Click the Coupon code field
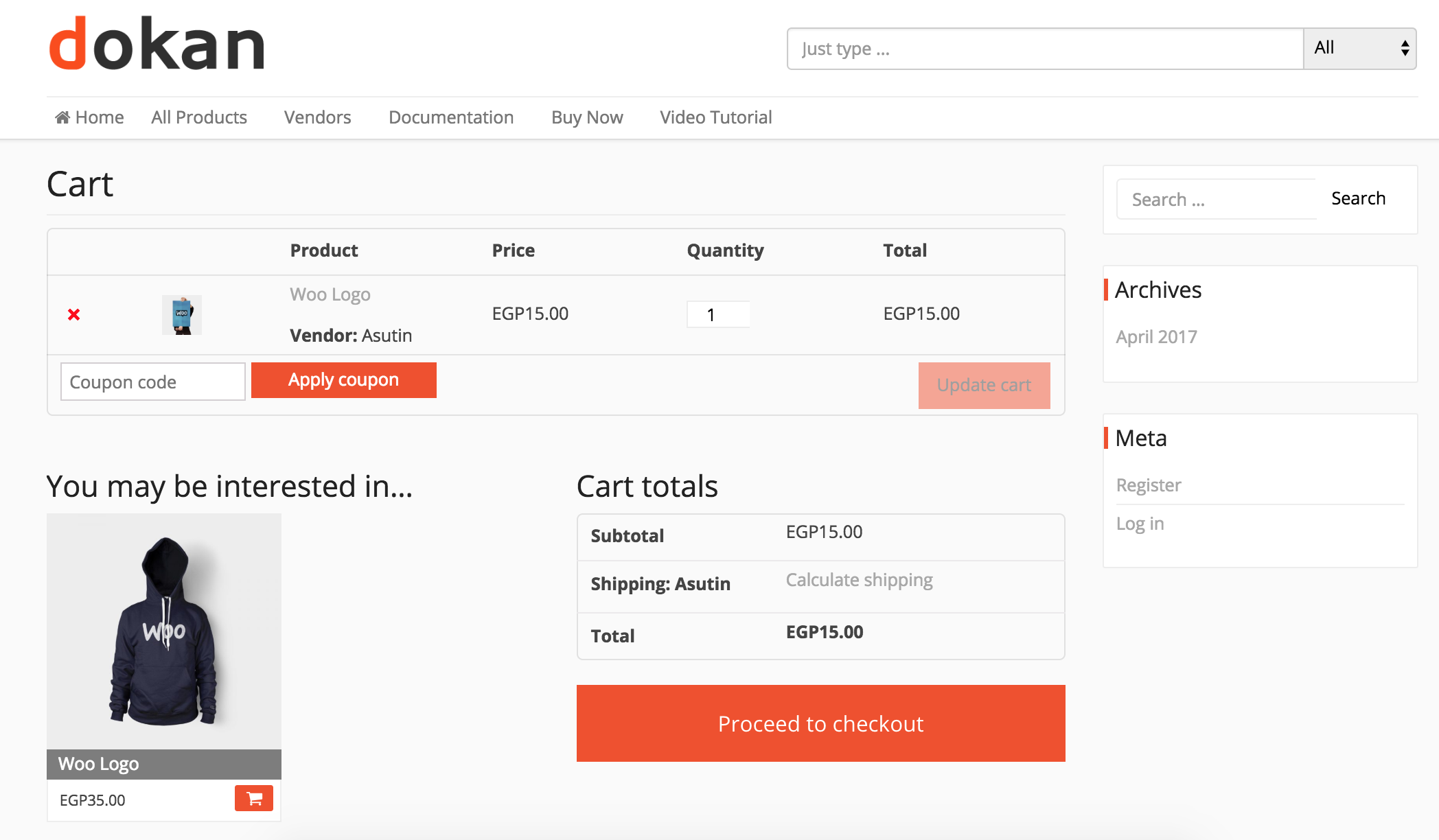 tap(152, 382)
